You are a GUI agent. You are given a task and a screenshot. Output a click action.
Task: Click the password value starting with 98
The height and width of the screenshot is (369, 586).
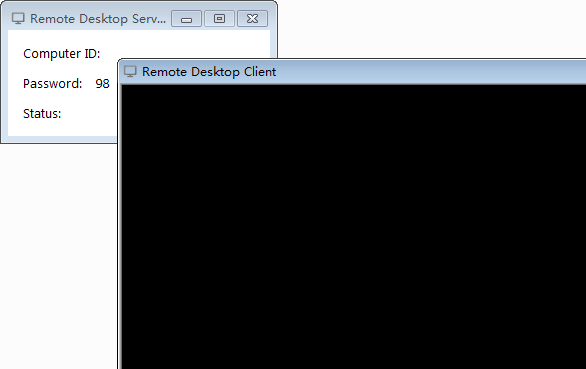click(x=102, y=83)
